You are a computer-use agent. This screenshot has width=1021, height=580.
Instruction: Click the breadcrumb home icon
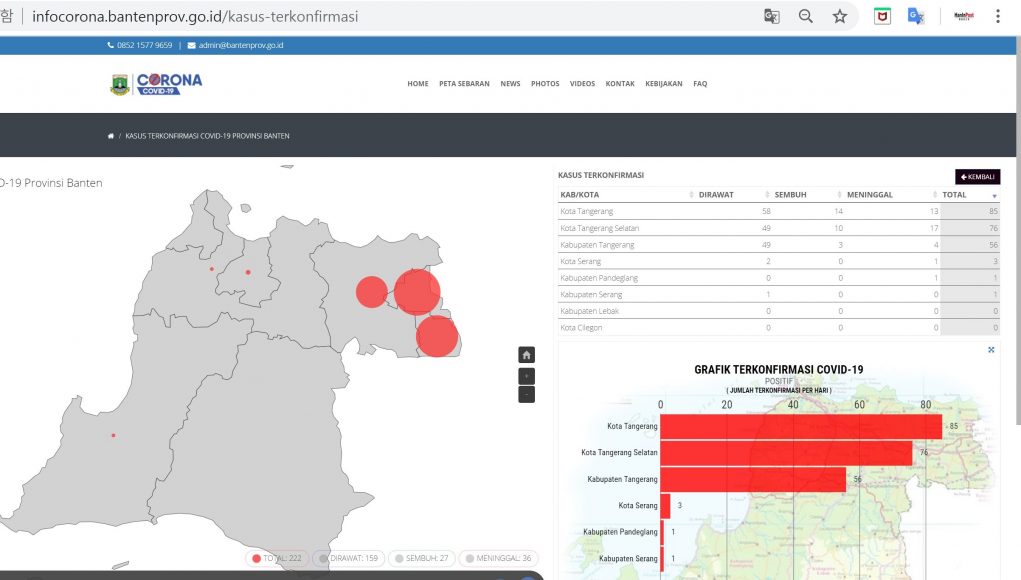(x=111, y=136)
